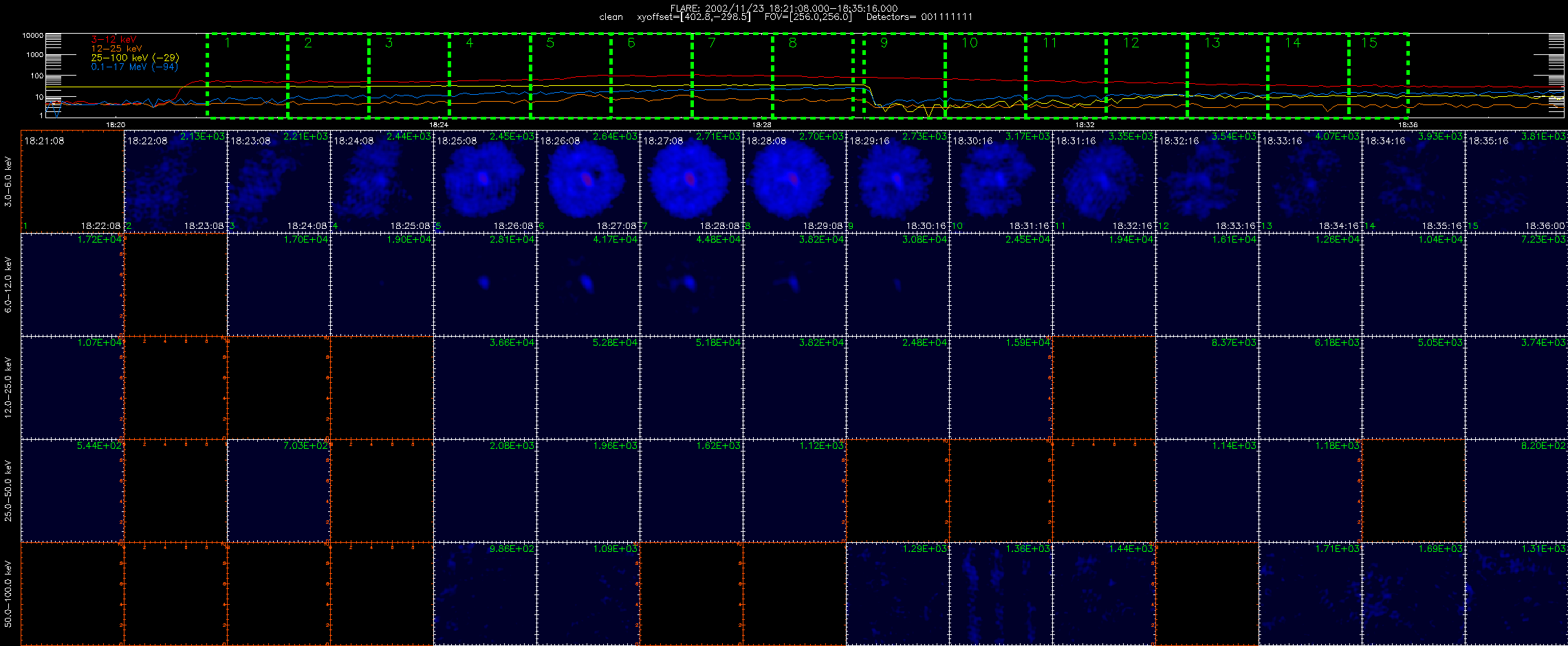Open the 6-12 keV image labeled 4.48E+04

click(691, 285)
